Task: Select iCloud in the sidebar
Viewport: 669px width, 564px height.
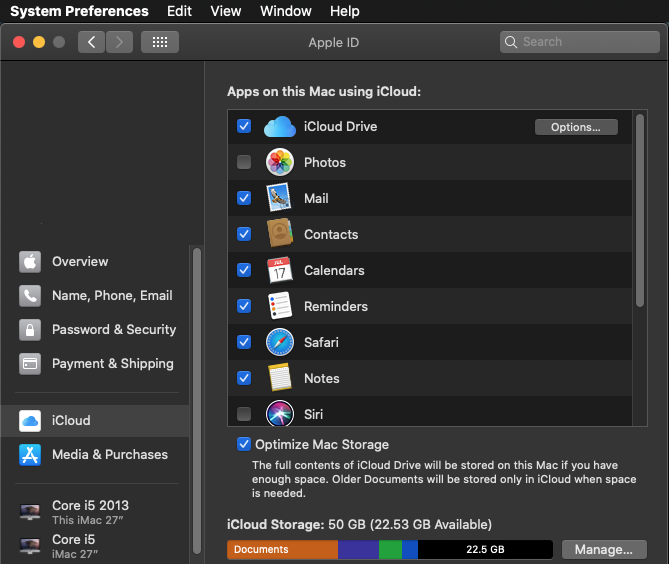Action: 95,421
